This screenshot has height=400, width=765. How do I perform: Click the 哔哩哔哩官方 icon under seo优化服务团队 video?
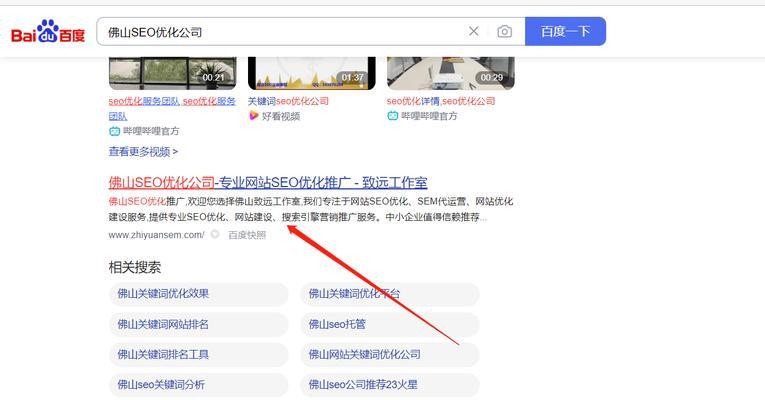[x=114, y=131]
